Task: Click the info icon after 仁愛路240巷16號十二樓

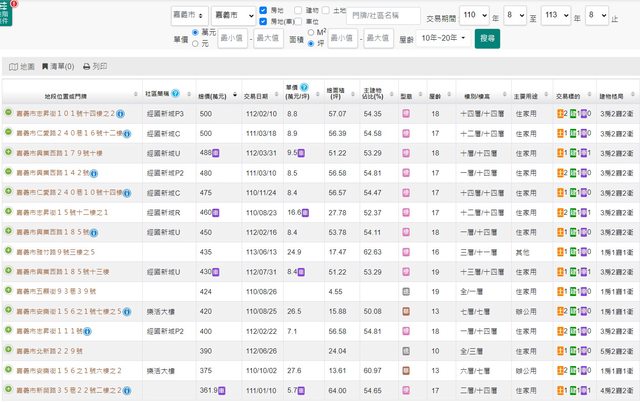Action: (129, 132)
